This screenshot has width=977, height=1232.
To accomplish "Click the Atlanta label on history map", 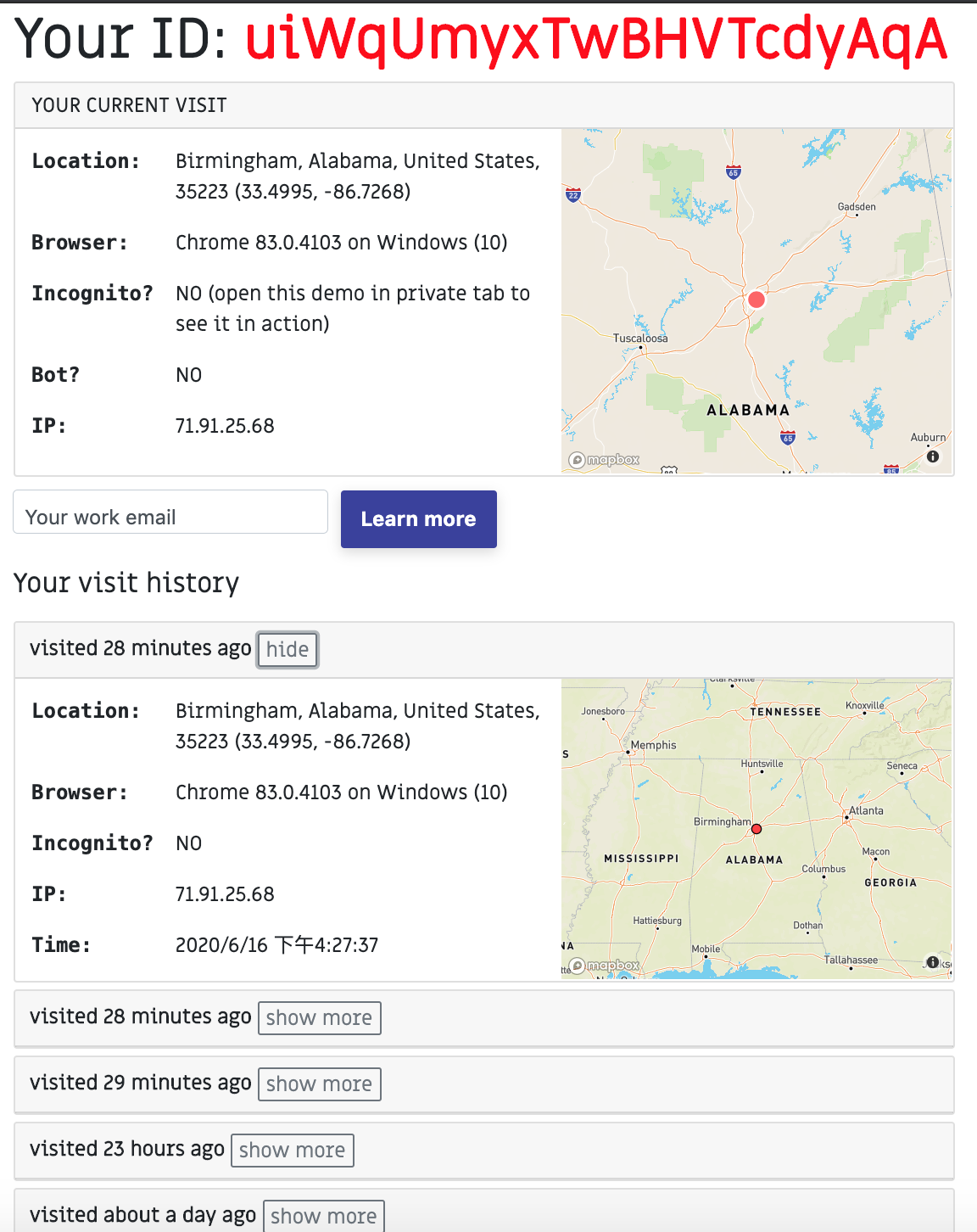I will point(866,810).
